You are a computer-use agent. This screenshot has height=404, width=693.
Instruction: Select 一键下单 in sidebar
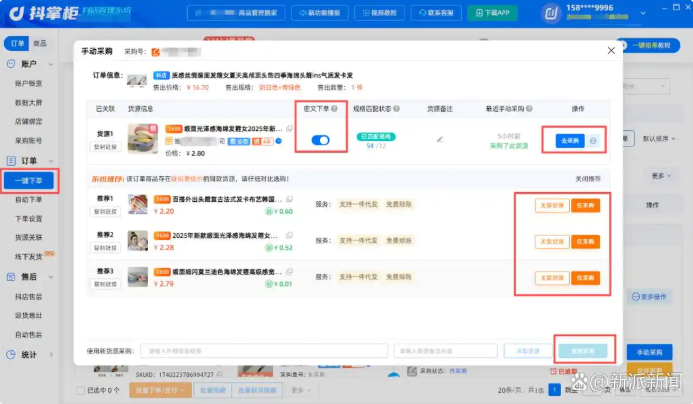tap(29, 181)
